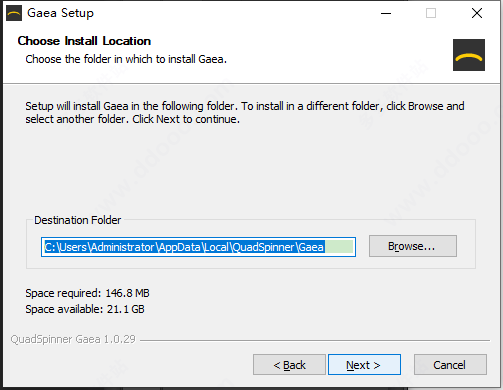
Task: Close the Gaea Setup dialog
Action: tap(477, 13)
